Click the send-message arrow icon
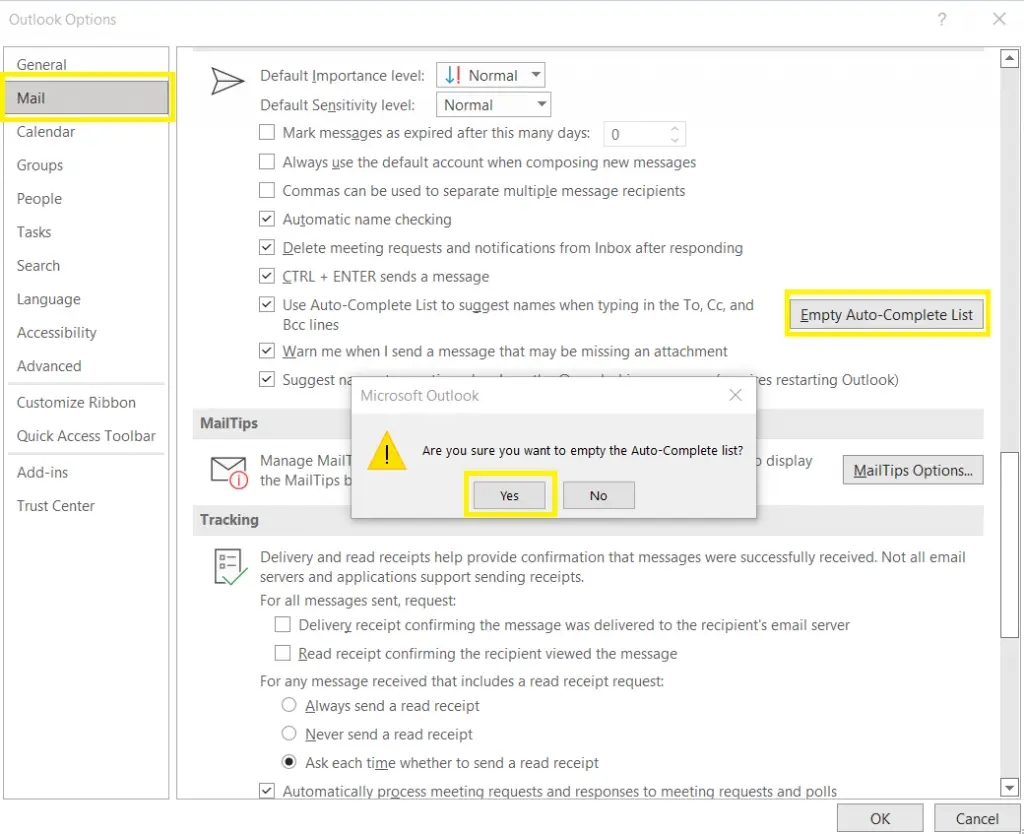The height and width of the screenshot is (834, 1024). 227,82
